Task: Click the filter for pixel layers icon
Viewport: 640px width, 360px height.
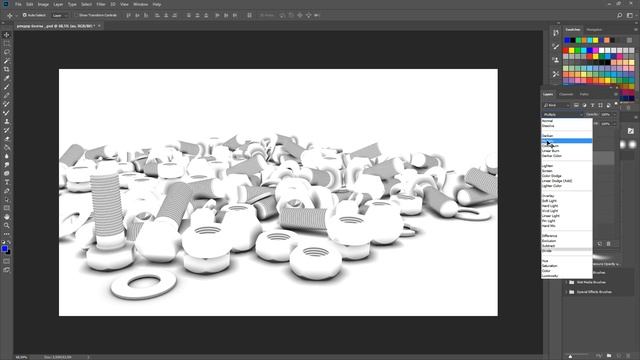Action: pyautogui.click(x=576, y=105)
